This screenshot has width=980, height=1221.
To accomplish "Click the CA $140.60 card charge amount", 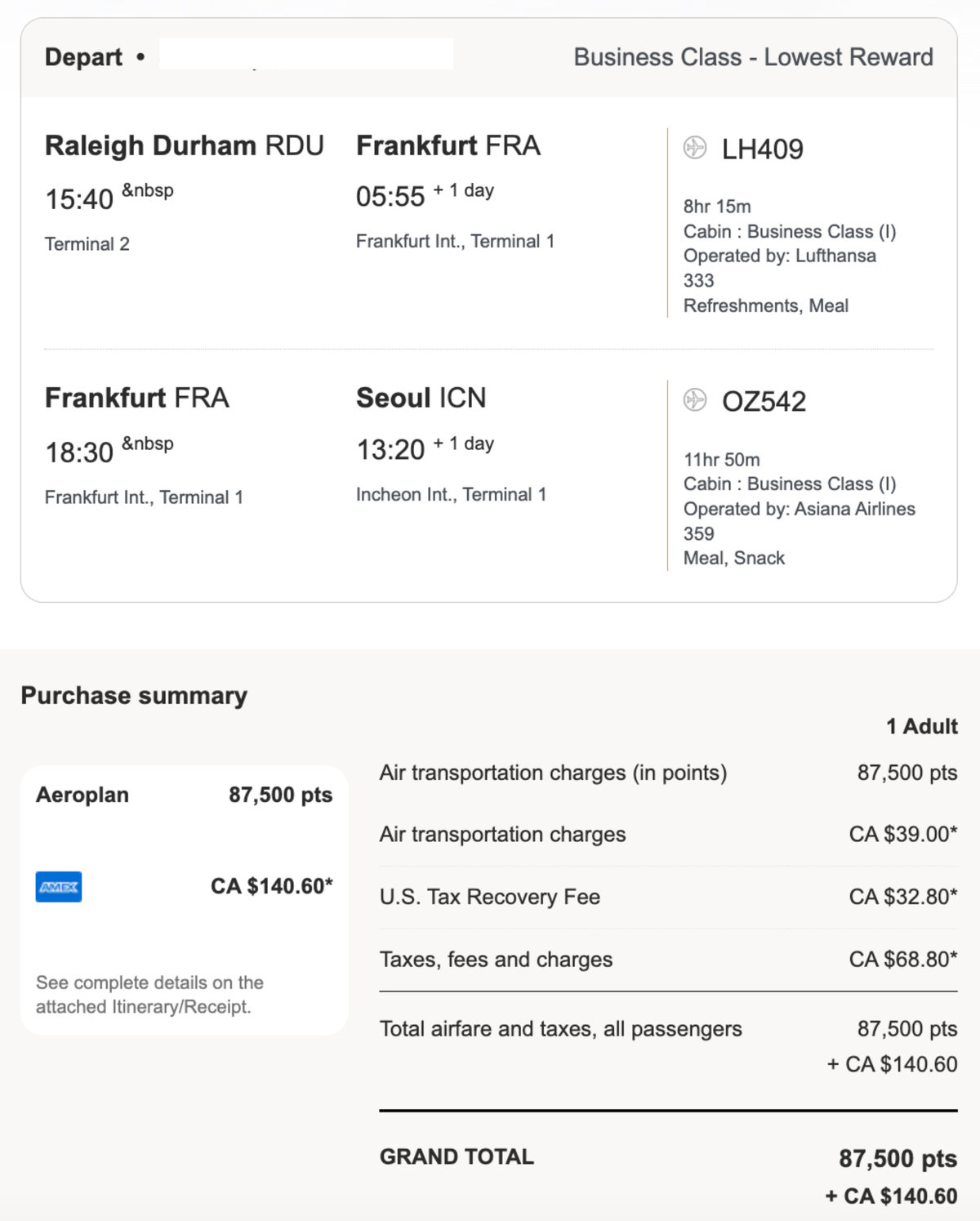I will coord(272,886).
